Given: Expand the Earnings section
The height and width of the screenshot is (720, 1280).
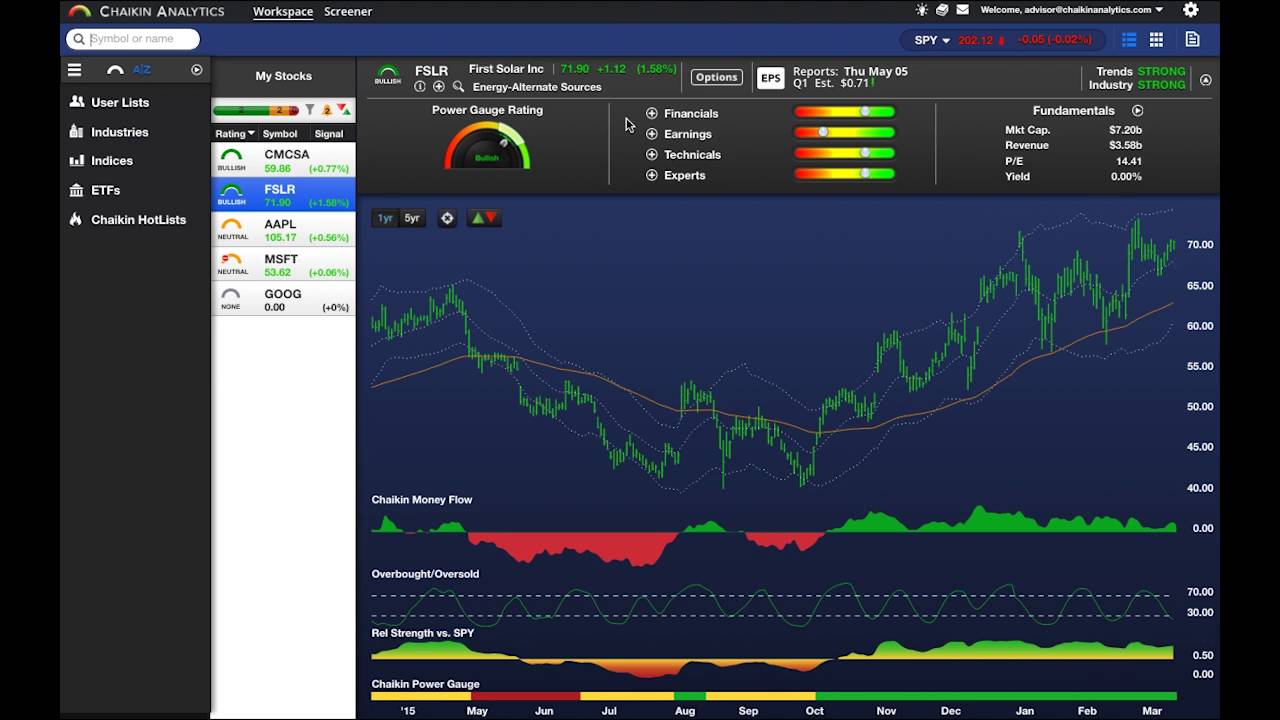Looking at the screenshot, I should click(652, 134).
